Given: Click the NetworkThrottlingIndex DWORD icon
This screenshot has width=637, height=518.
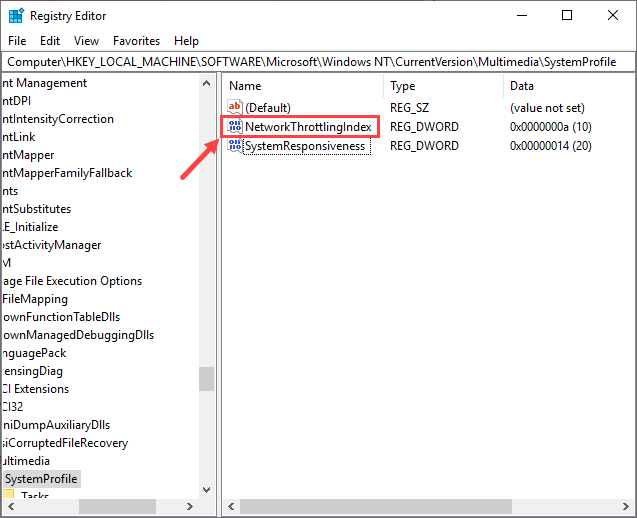Looking at the screenshot, I should (235, 126).
